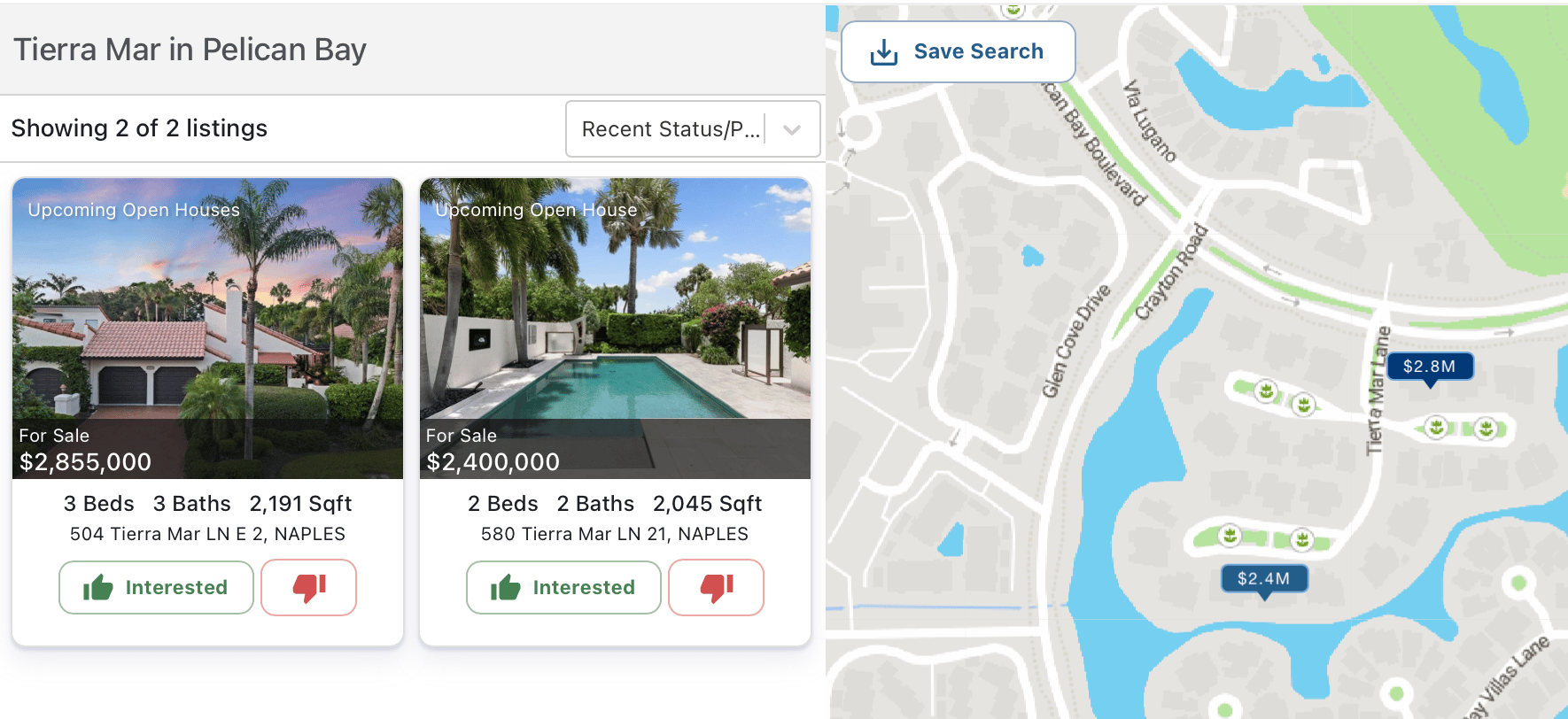Mark Interested on 580 Tierra Mar LN 21
Viewport: 1568px width, 719px height.
pos(563,587)
